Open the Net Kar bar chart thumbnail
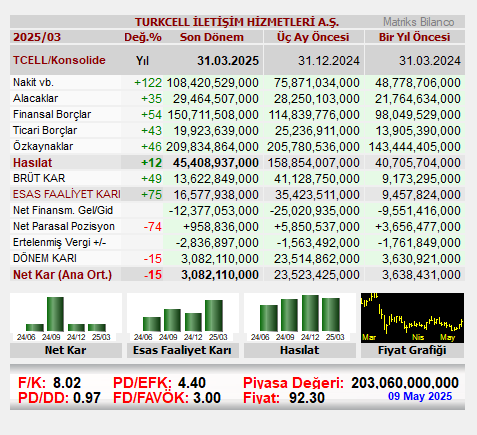This screenshot has height=435, width=477. (x=66, y=318)
